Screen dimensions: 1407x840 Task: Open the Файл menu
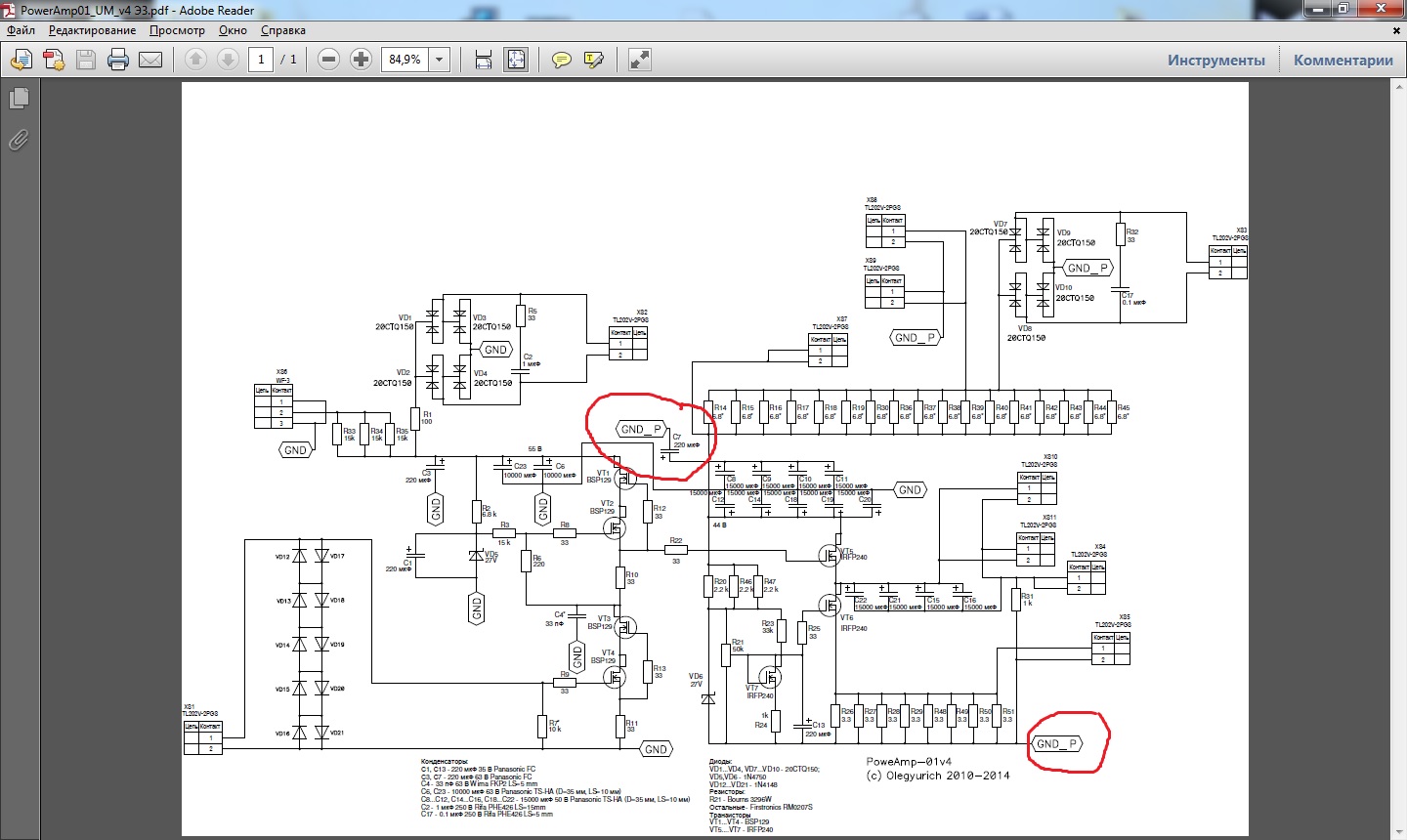[21, 30]
